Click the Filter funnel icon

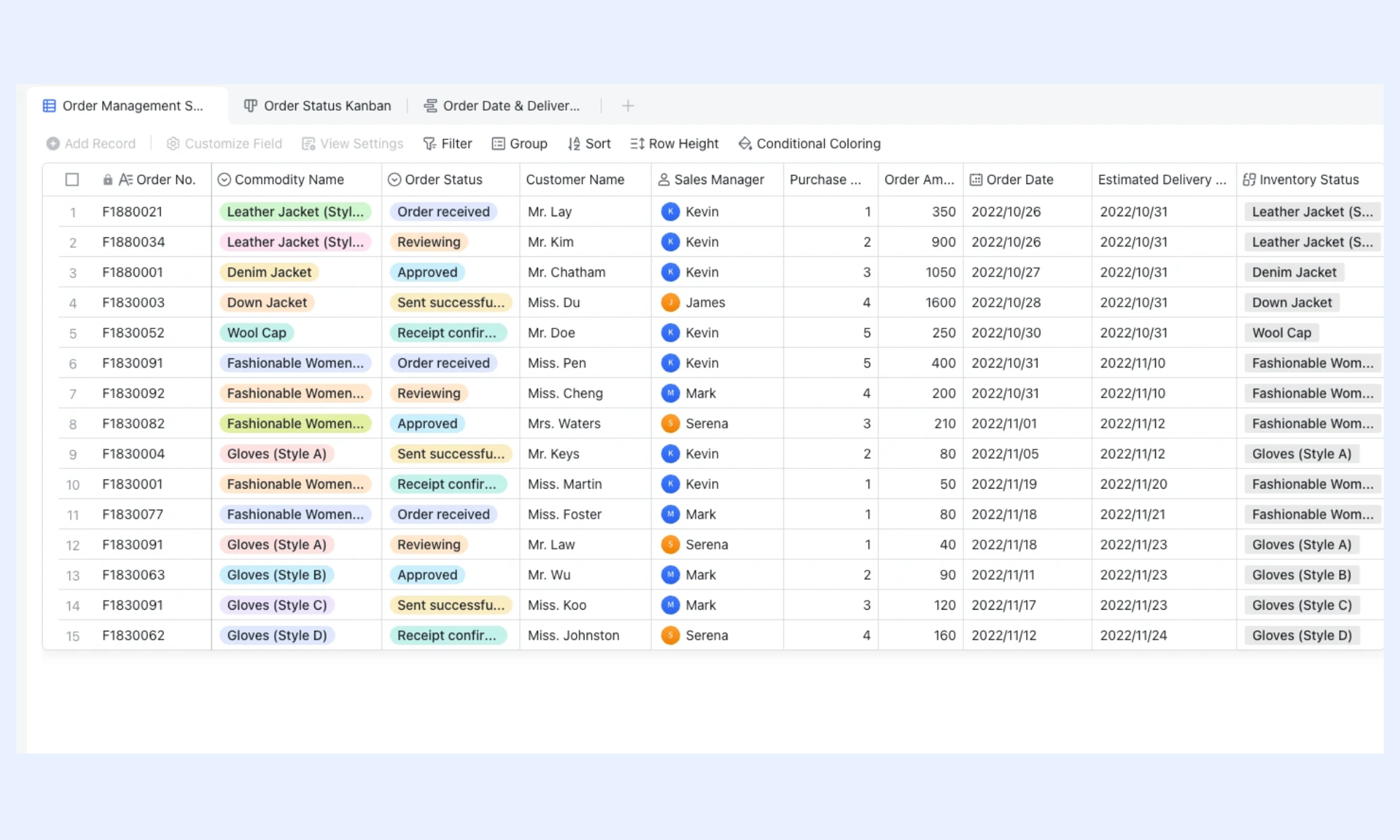click(x=430, y=143)
